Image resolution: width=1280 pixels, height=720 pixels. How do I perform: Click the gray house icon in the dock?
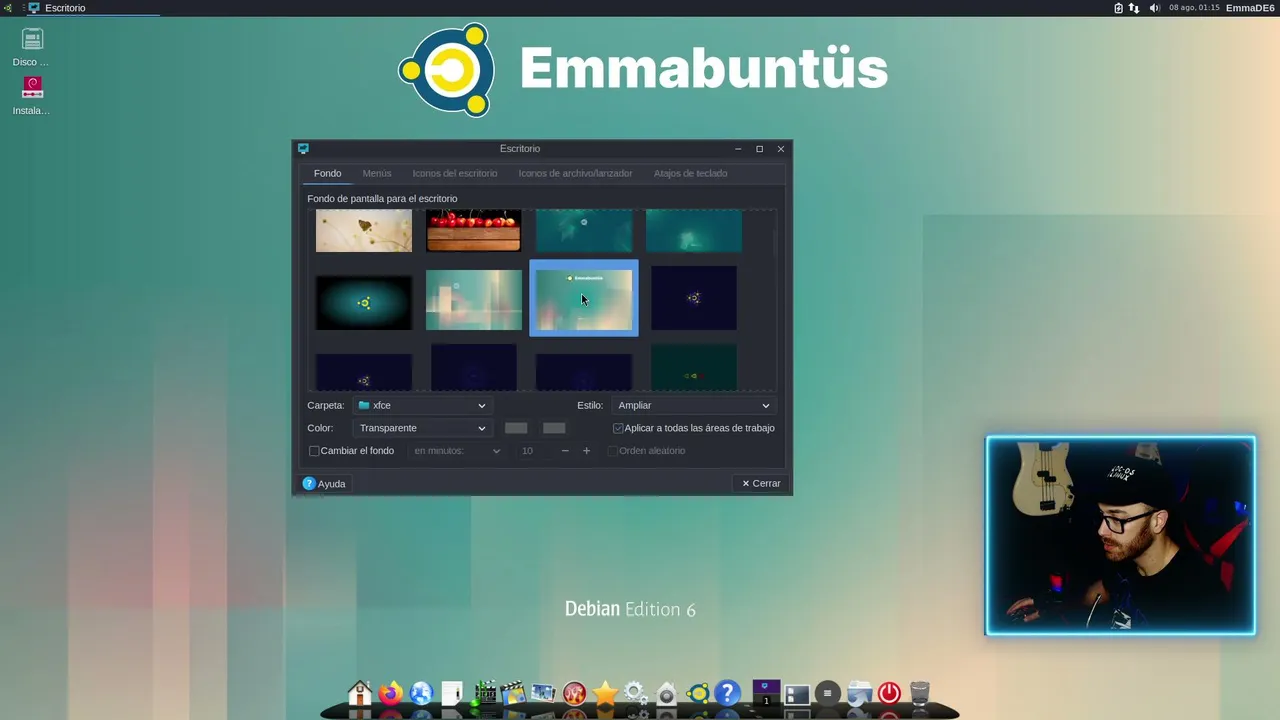[666, 692]
